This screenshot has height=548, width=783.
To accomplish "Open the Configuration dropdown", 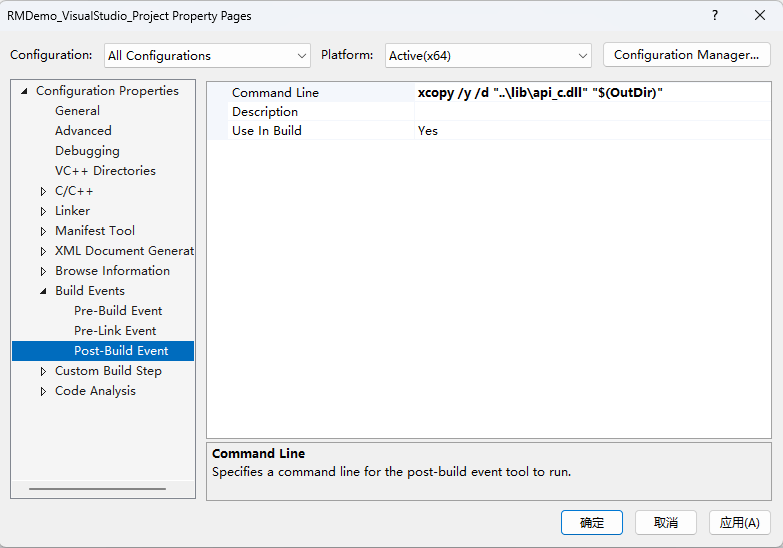I will tap(207, 55).
